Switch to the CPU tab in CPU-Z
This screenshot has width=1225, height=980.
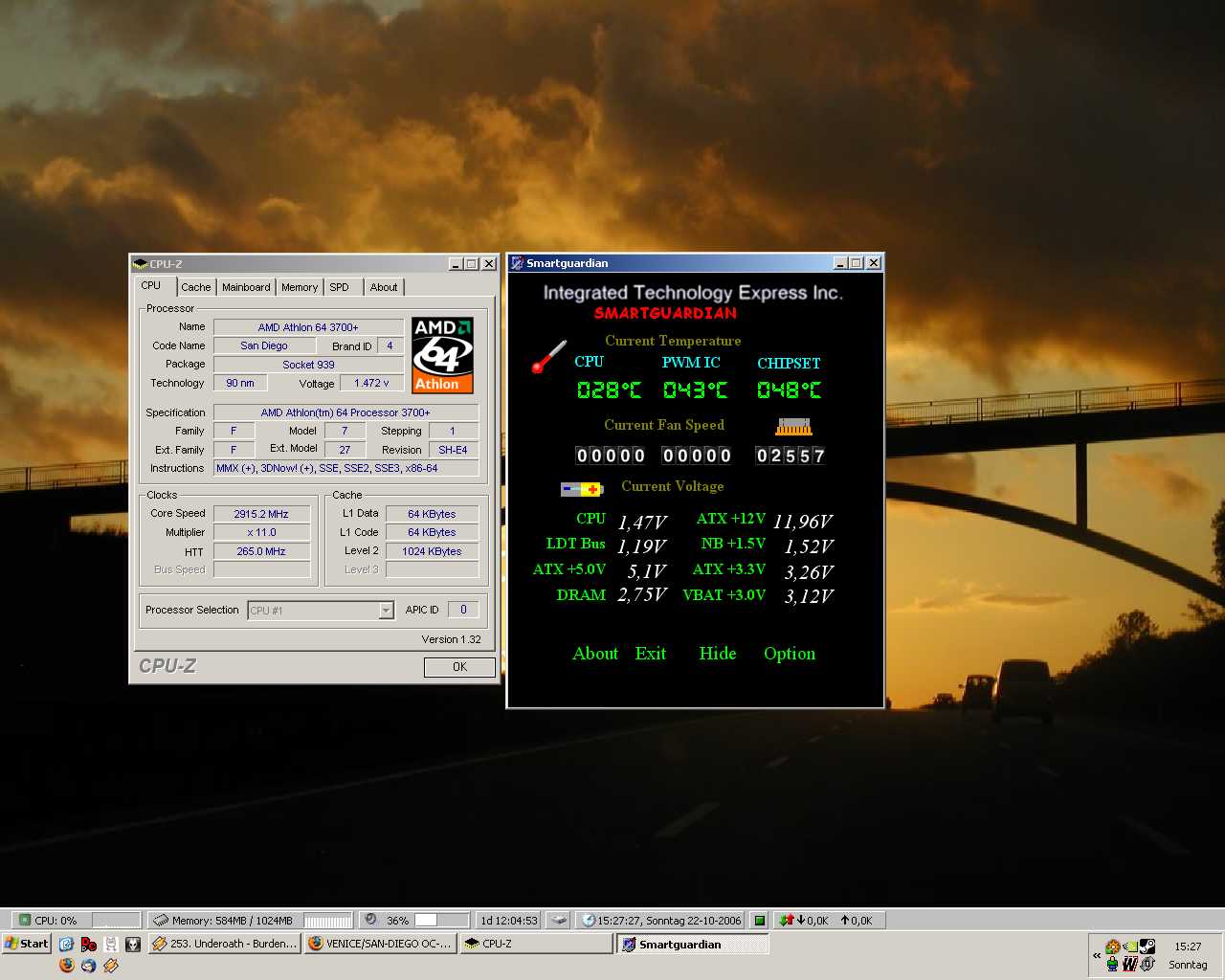(151, 285)
